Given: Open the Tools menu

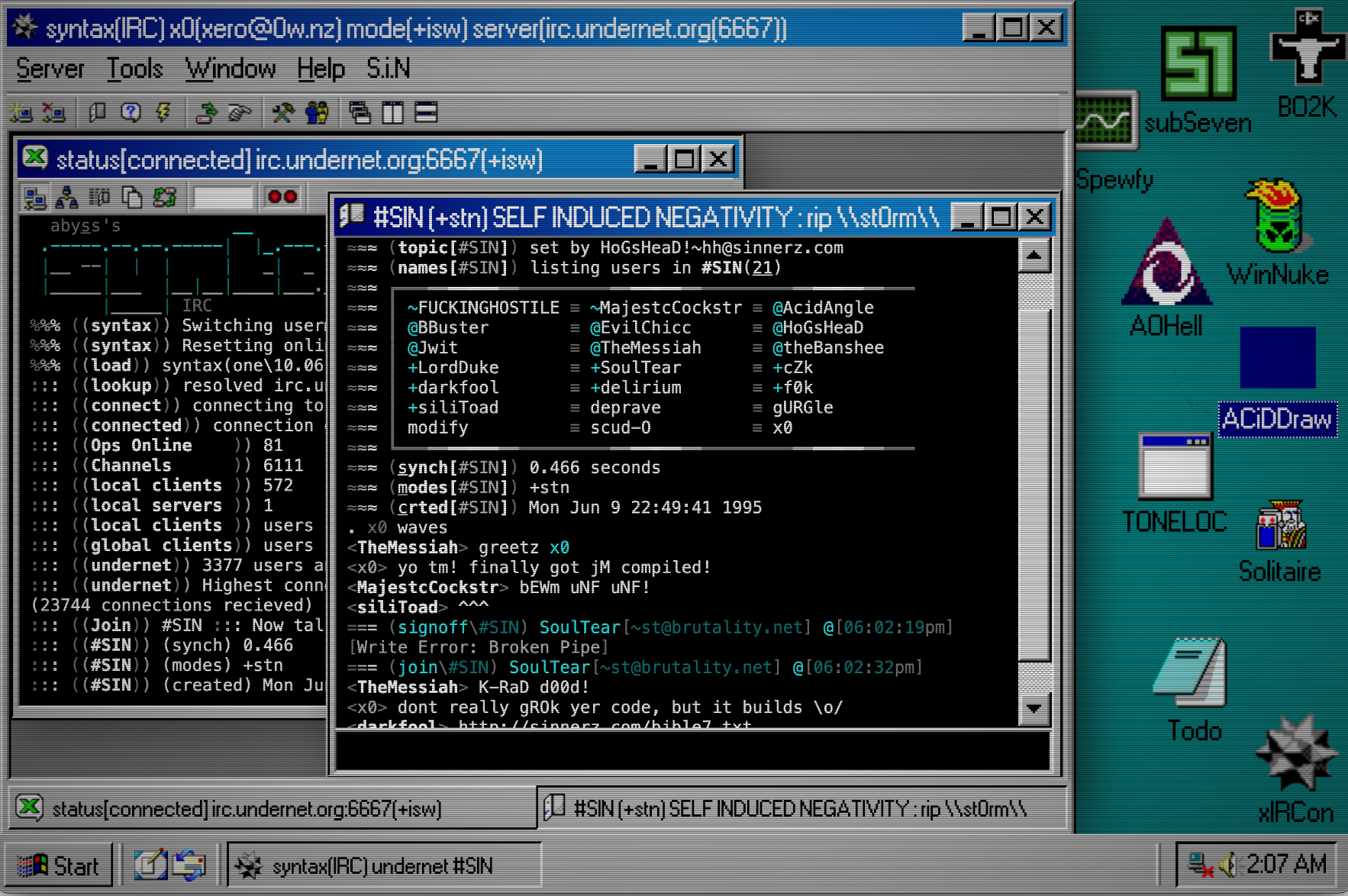Looking at the screenshot, I should tap(135, 69).
